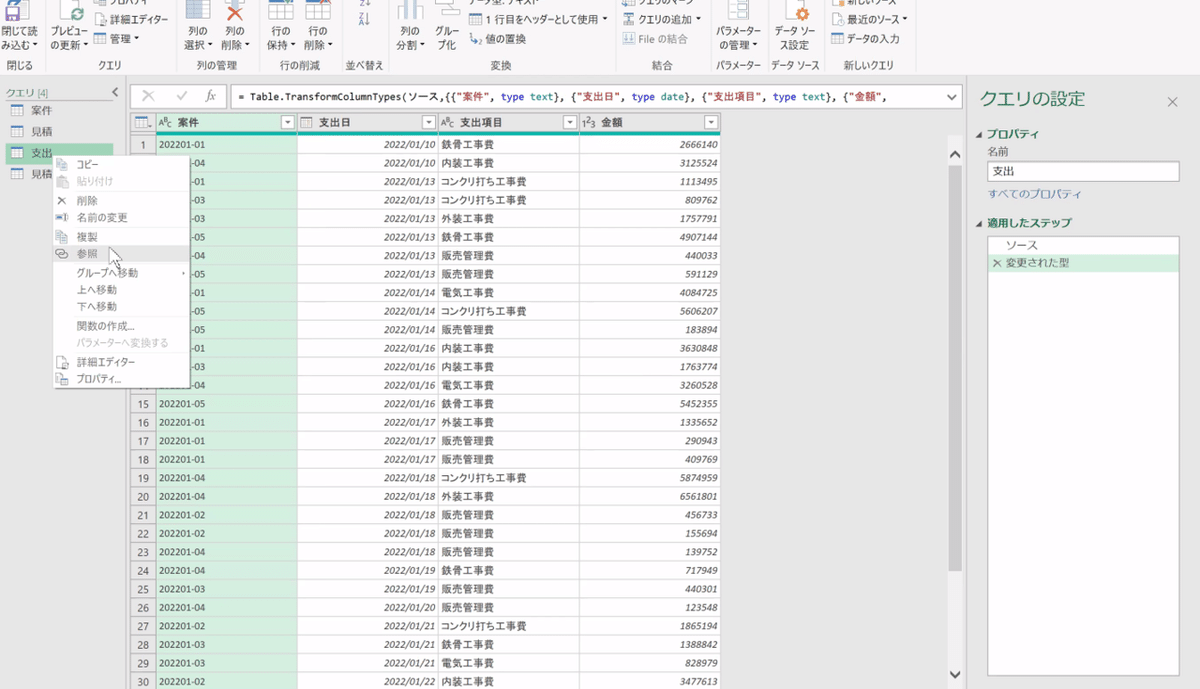1200x689 pixels.
Task: Choose 参照 from context menu
Action: (120, 254)
